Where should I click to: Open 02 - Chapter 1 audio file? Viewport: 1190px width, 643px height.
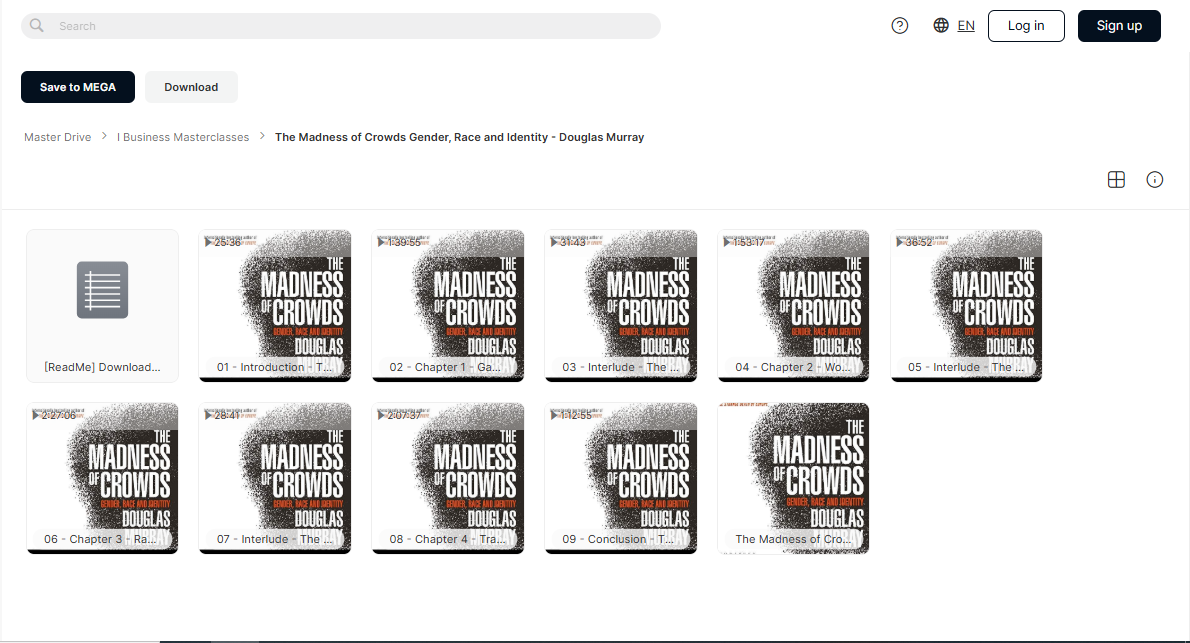pyautogui.click(x=448, y=306)
